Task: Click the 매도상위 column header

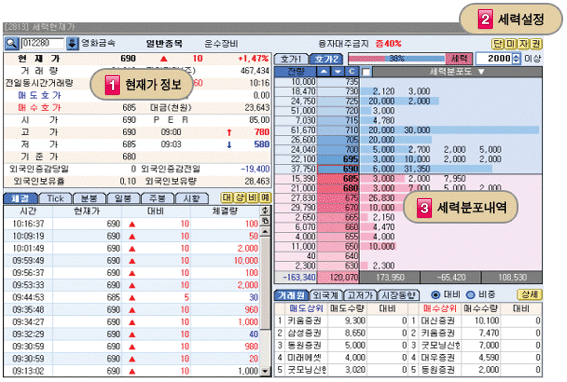Action: [306, 309]
